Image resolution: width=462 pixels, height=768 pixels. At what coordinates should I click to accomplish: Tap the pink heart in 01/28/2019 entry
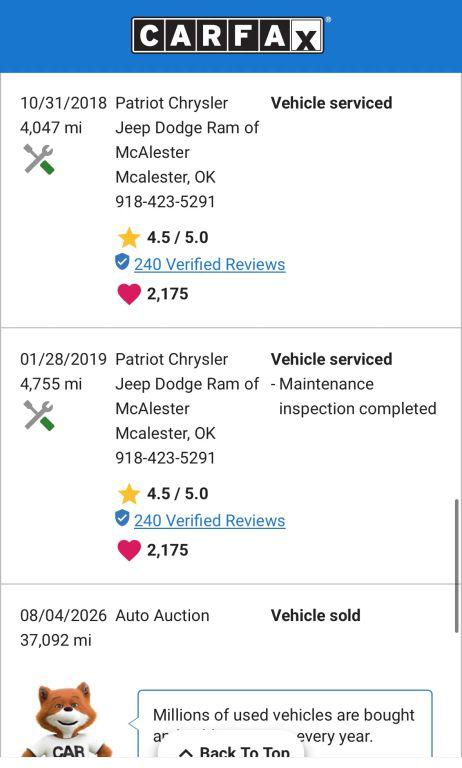[x=129, y=550]
